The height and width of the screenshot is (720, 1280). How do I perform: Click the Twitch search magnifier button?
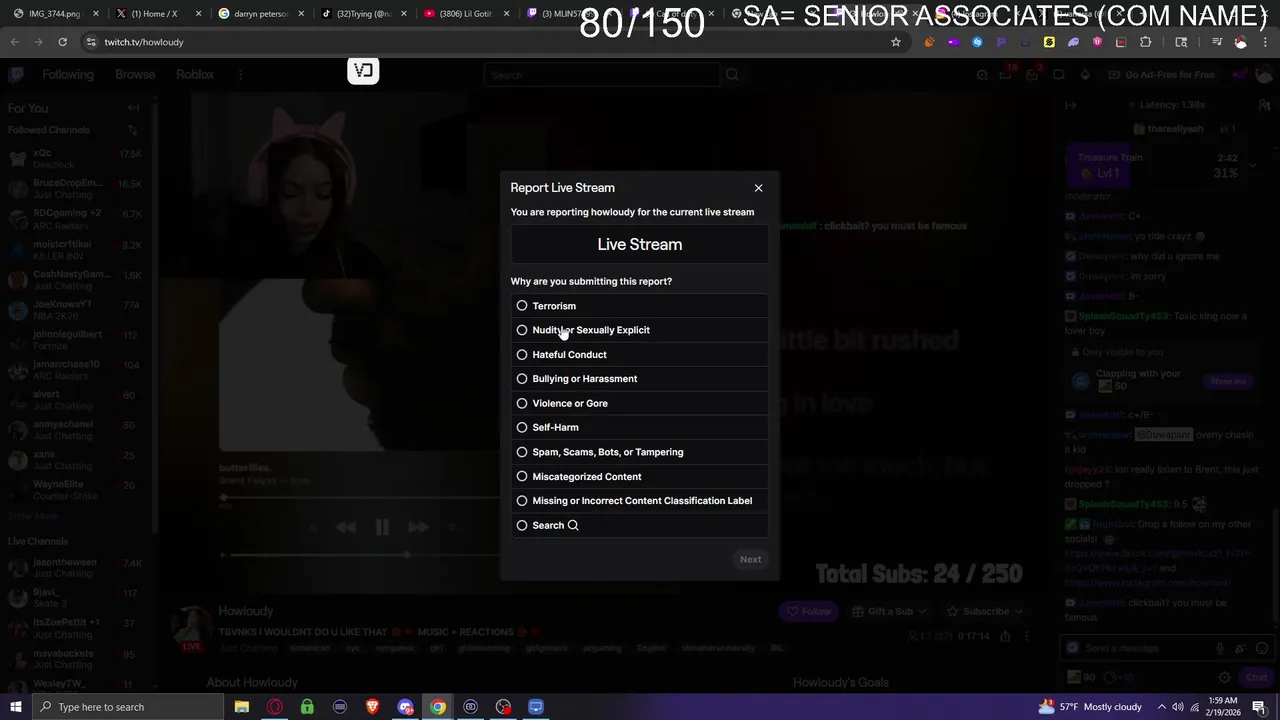[x=732, y=75]
